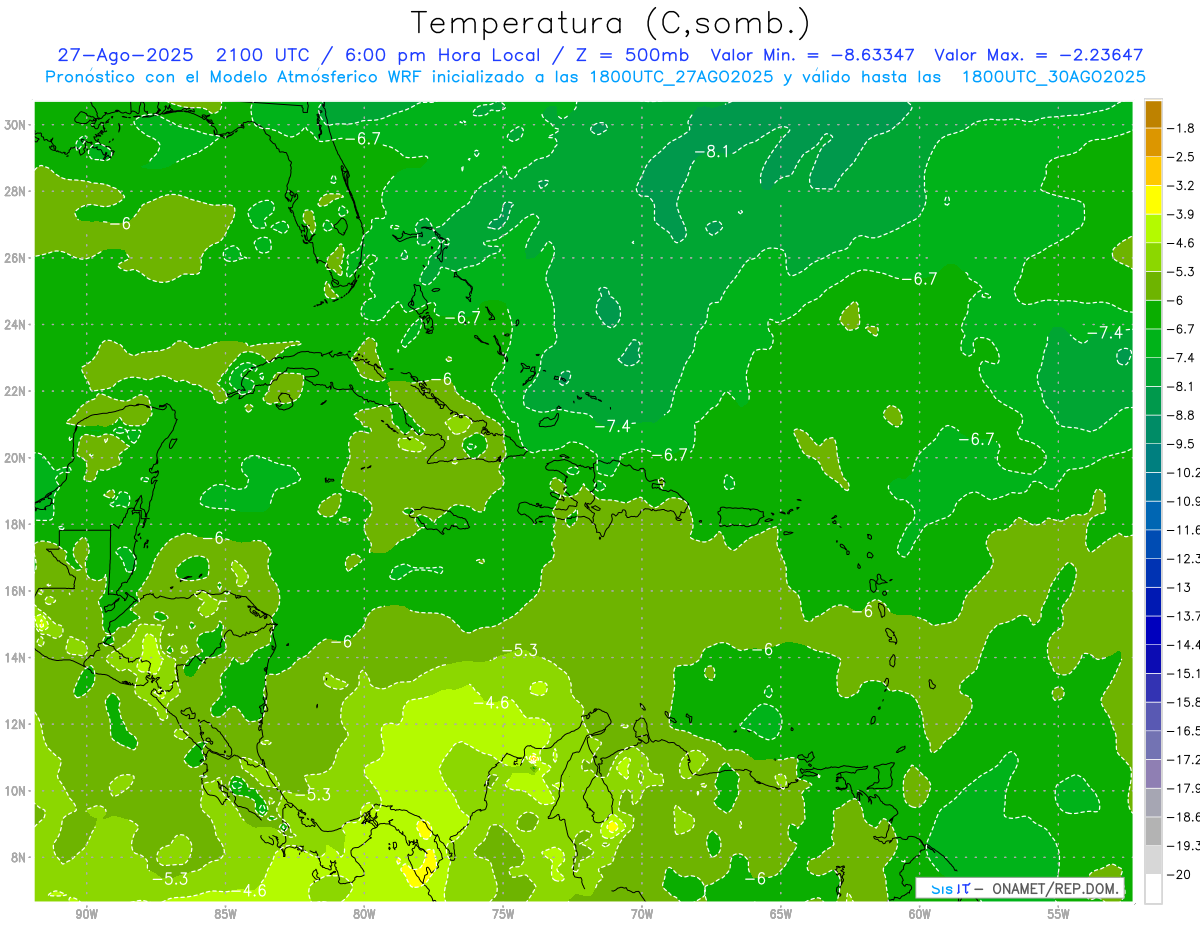Click the 70W longitude axis label
This screenshot has width=1200, height=927.
641,914
